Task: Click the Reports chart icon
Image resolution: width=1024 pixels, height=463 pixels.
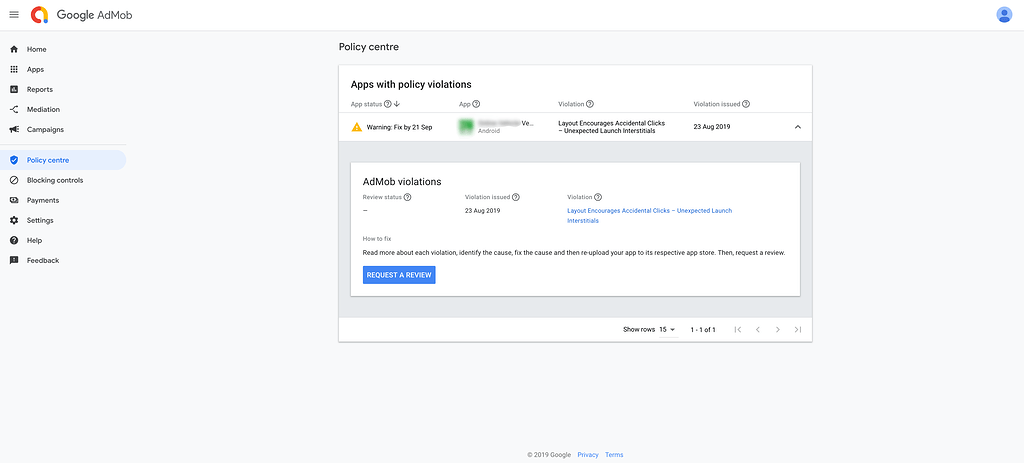Action: click(14, 89)
